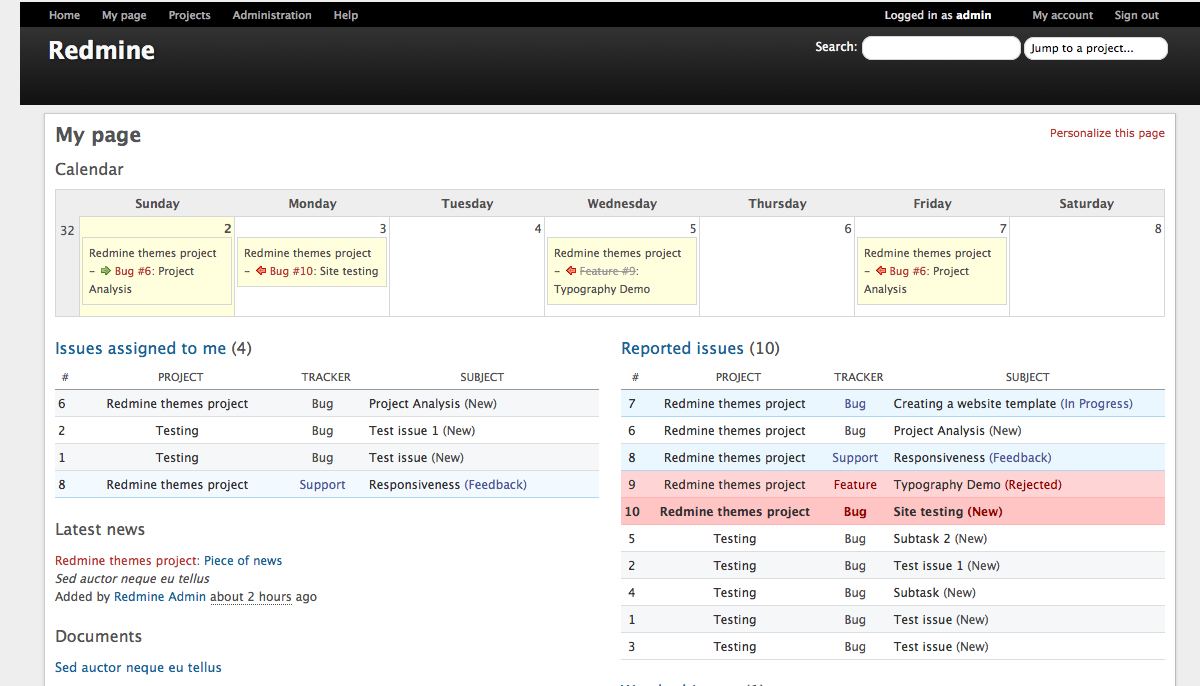Open Sed auctor neque eu tellus document
Screen dimensions: 1200x686
point(138,668)
